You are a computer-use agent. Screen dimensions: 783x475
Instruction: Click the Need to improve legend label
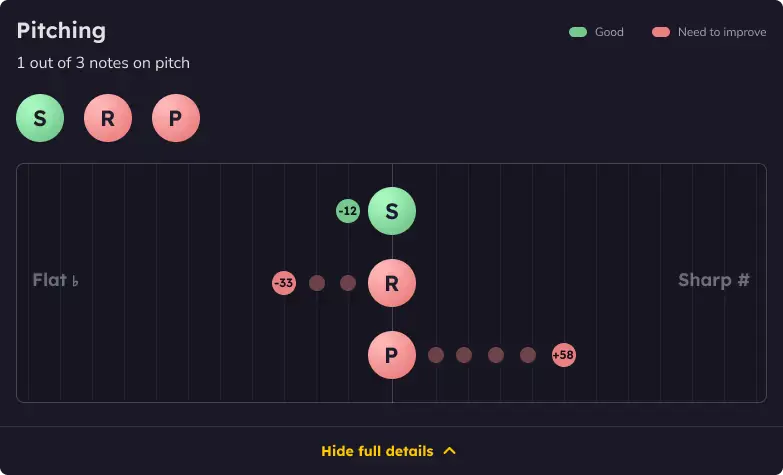coord(722,32)
